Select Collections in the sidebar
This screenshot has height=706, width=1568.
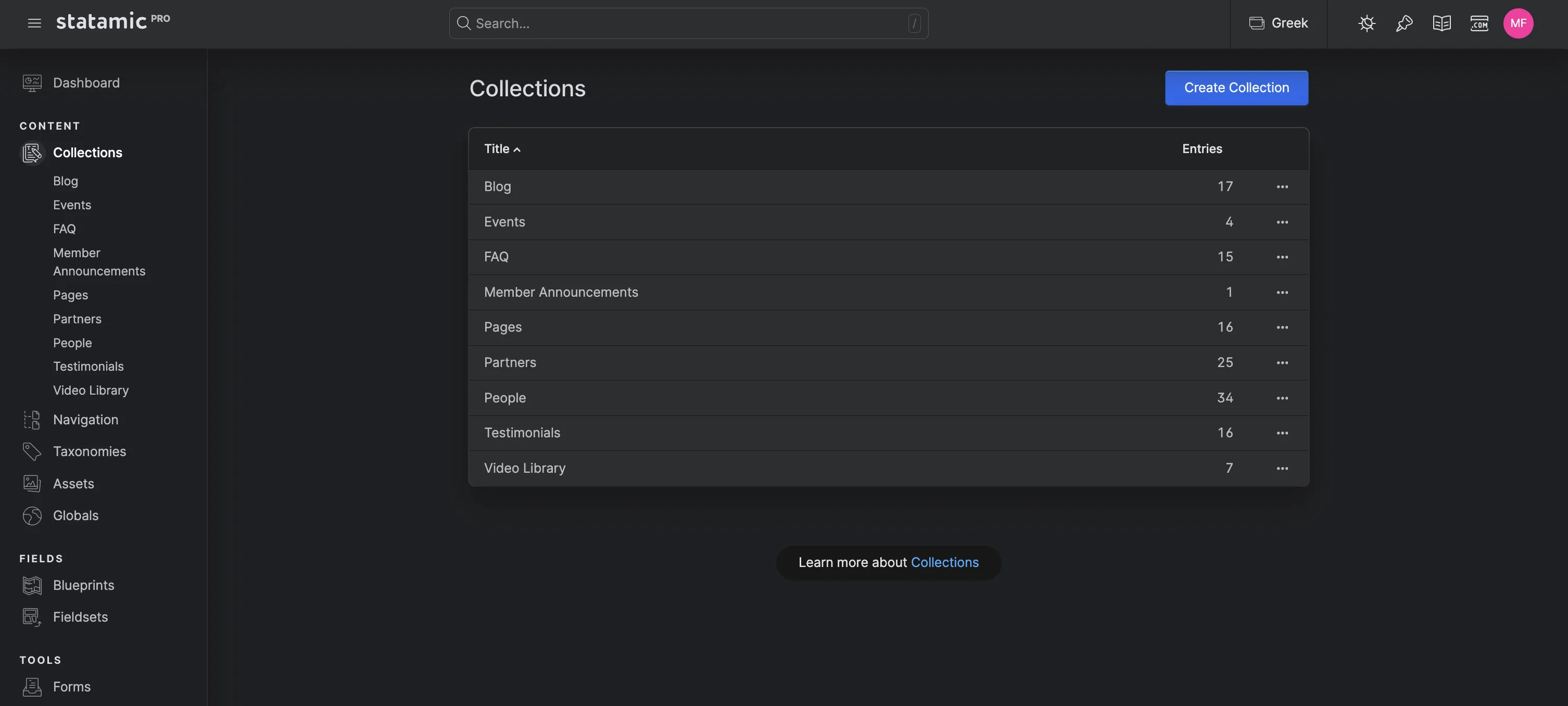(87, 152)
